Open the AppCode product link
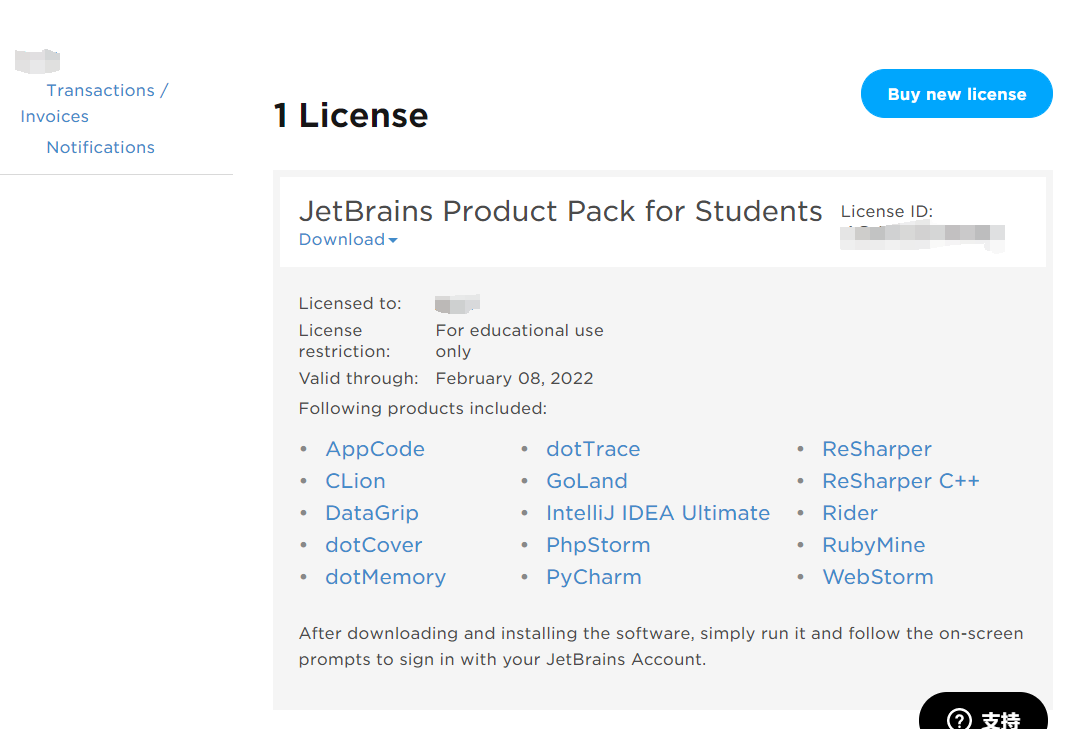The width and height of the screenshot is (1070, 729). (x=375, y=450)
